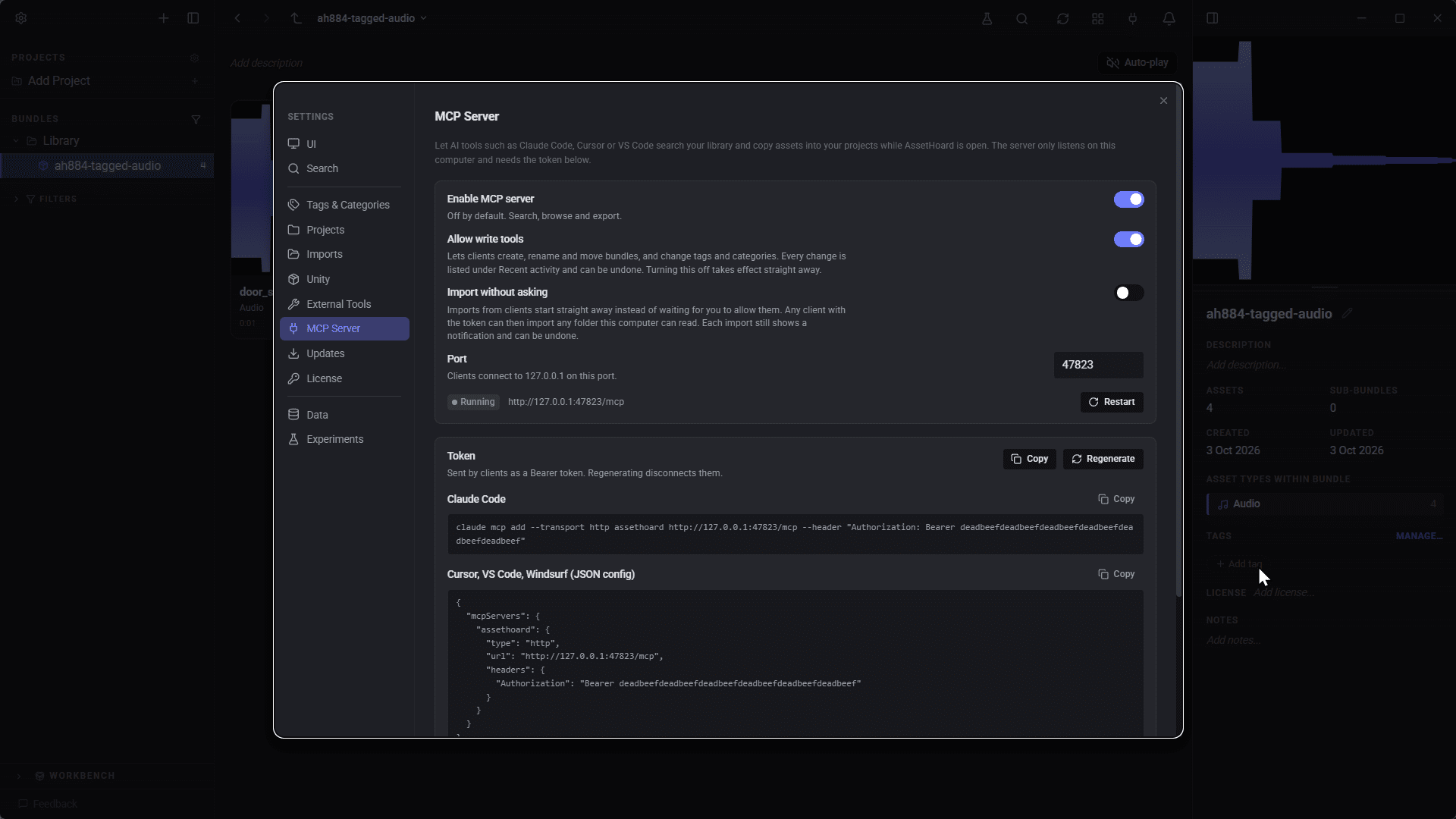Screen dimensions: 1456x819
Task: Expand the Workbench section
Action: click(19, 776)
